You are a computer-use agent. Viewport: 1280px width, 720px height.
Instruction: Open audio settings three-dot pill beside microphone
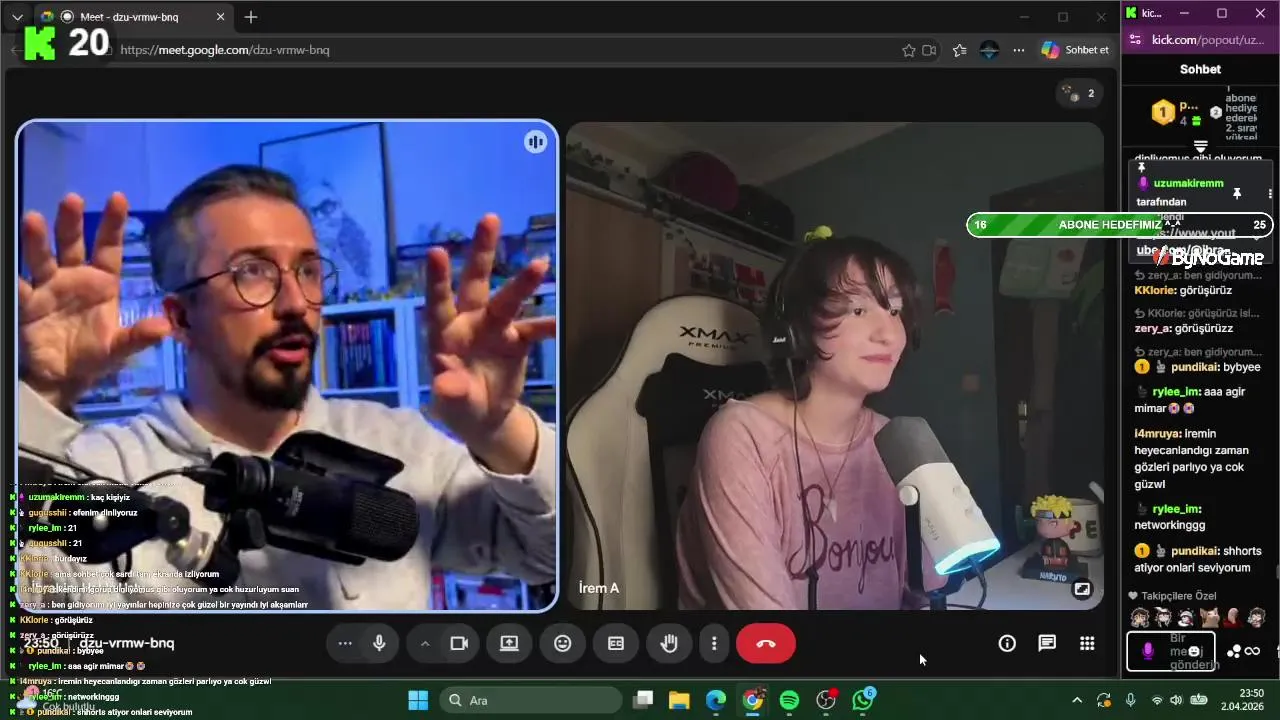click(345, 644)
